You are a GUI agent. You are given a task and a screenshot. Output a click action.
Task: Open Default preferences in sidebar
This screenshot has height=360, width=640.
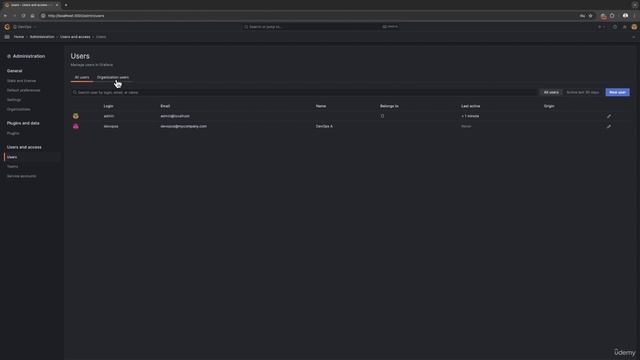pyautogui.click(x=23, y=90)
